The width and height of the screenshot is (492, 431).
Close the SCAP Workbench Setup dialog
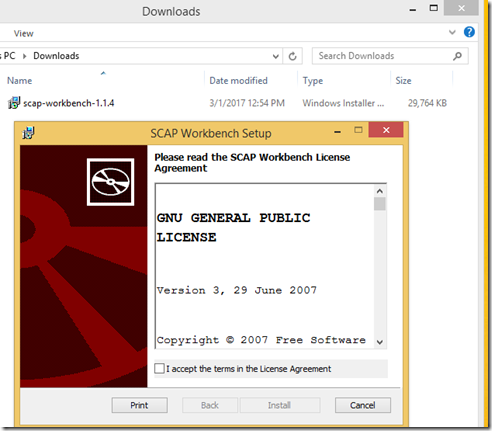pyautogui.click(x=386, y=130)
